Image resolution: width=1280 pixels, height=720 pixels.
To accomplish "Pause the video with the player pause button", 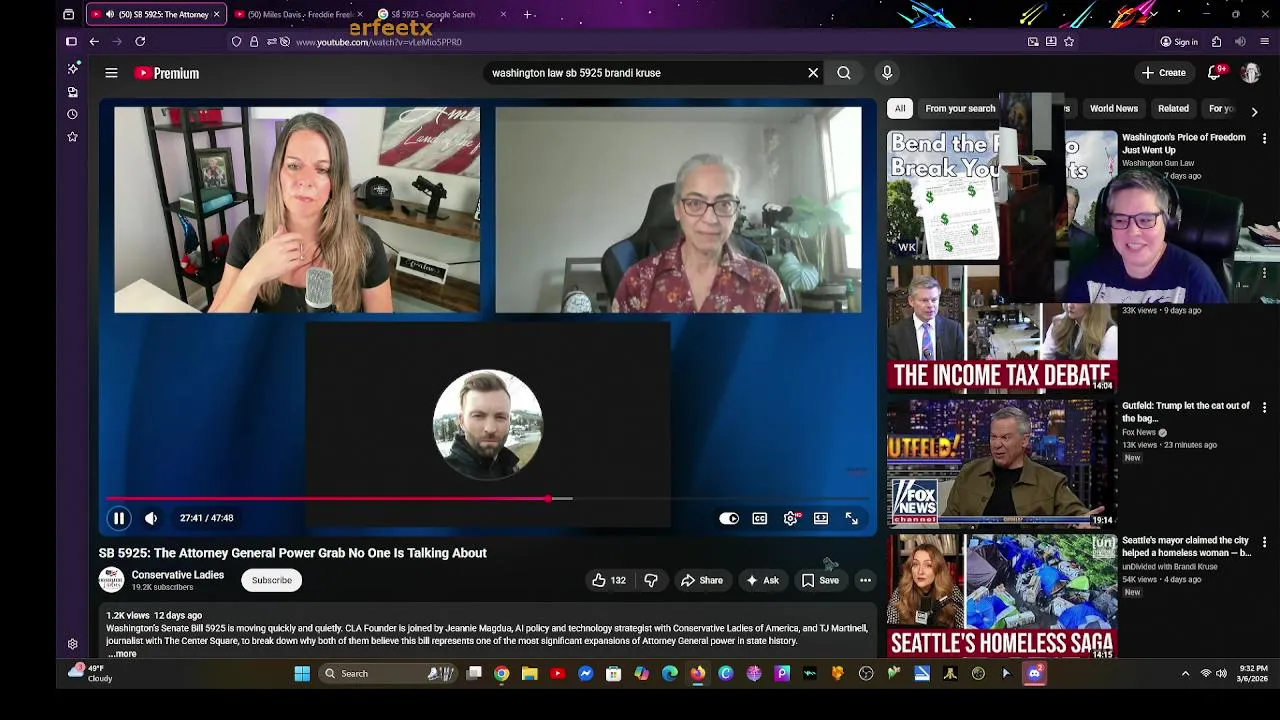I will tap(118, 518).
